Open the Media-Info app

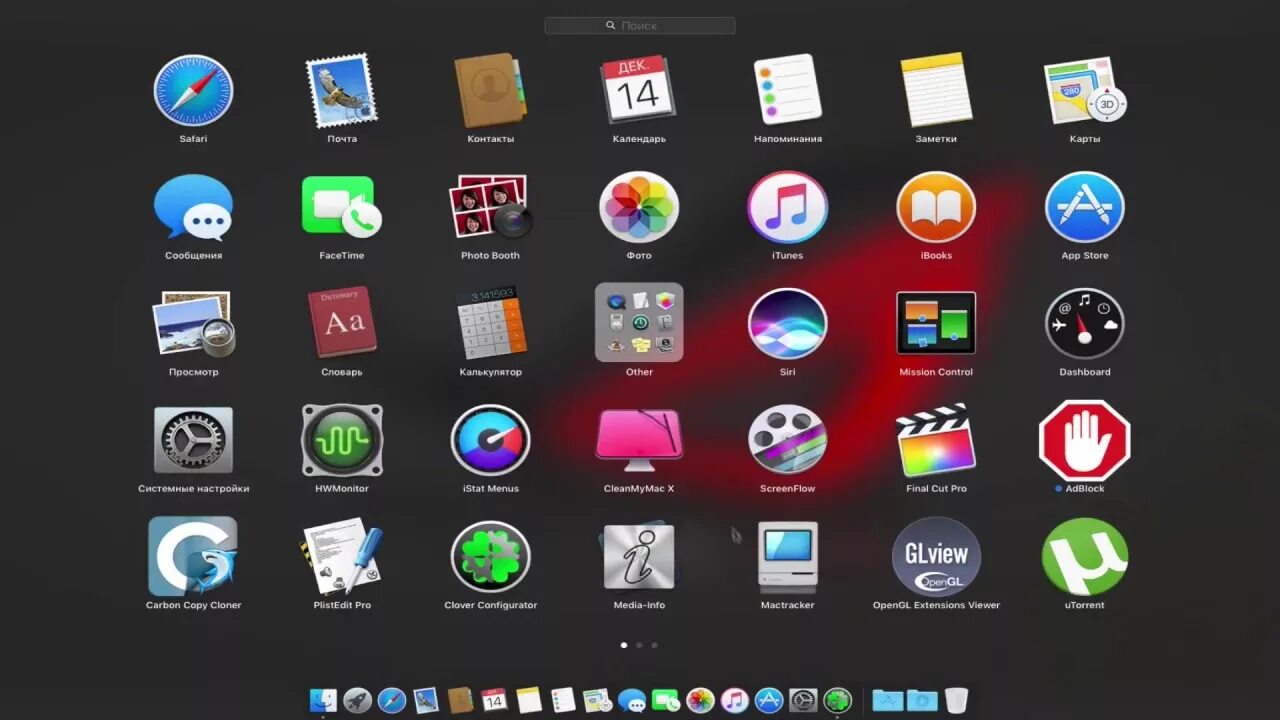click(639, 556)
